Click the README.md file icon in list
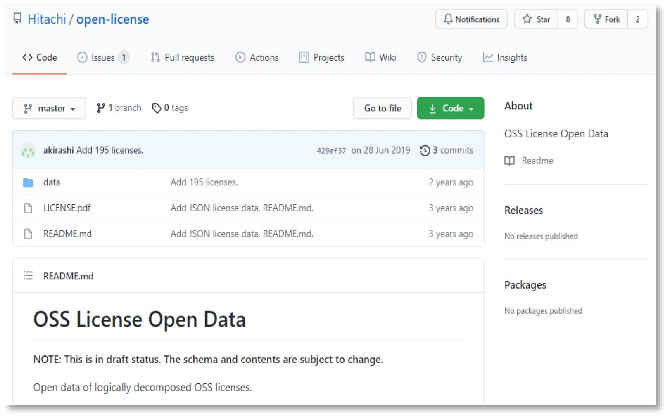Image resolution: width=670 pixels, height=419 pixels. click(x=27, y=234)
